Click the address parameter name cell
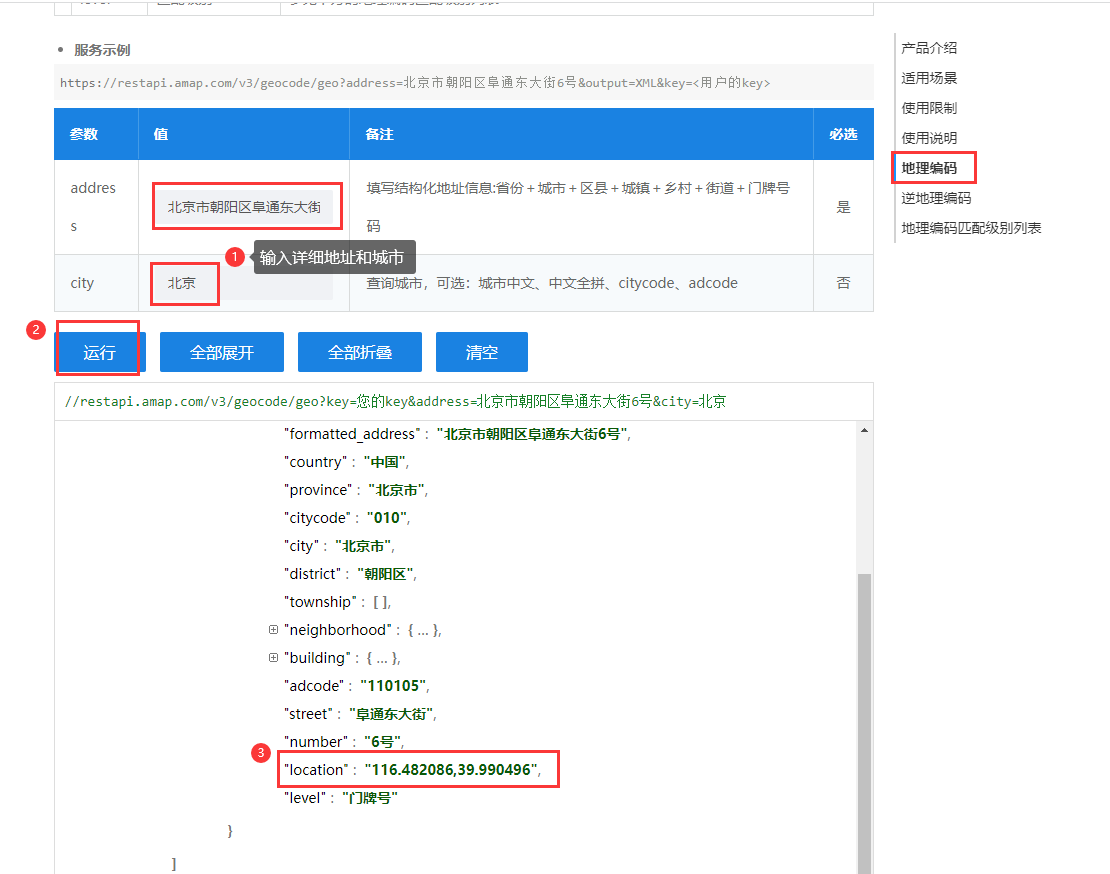The image size is (1110, 874). coord(96,207)
